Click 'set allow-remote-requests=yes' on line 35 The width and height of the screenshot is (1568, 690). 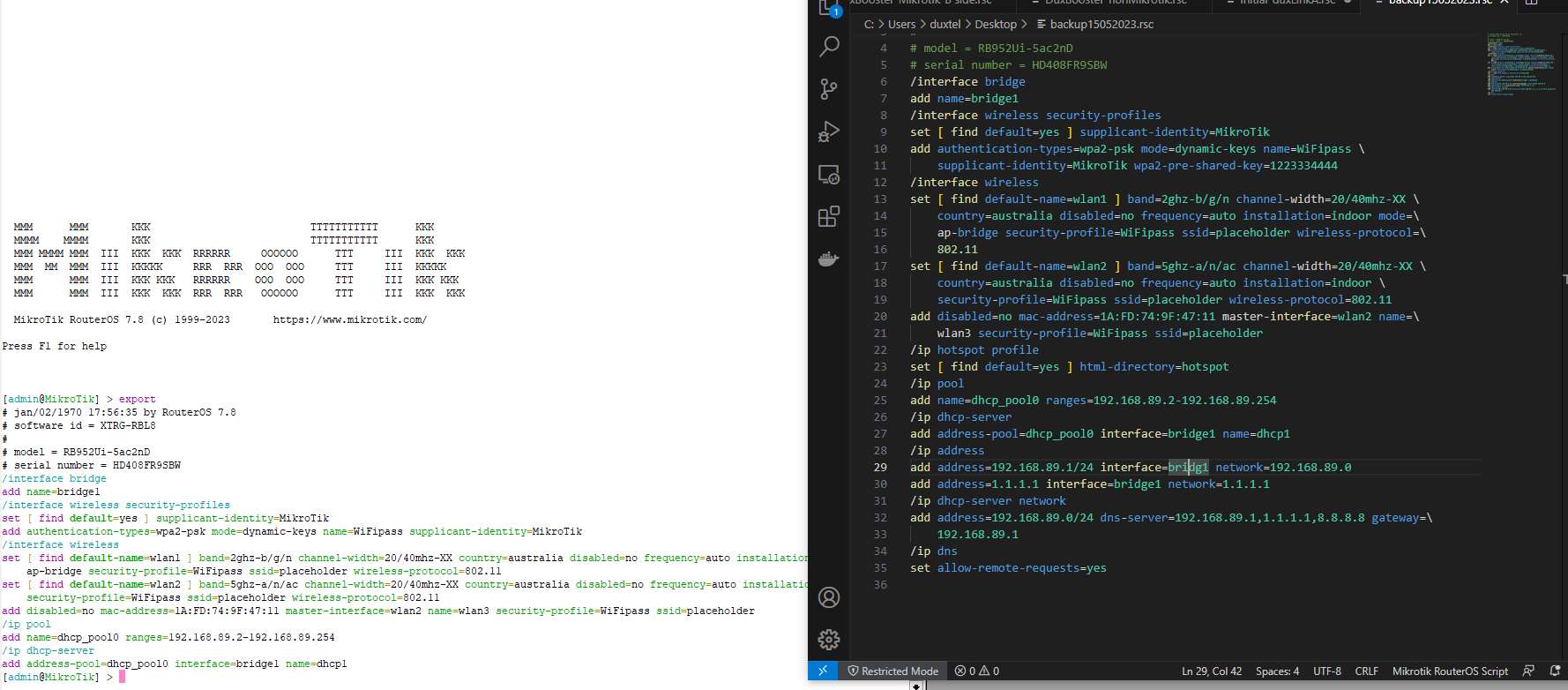[x=1008, y=567]
